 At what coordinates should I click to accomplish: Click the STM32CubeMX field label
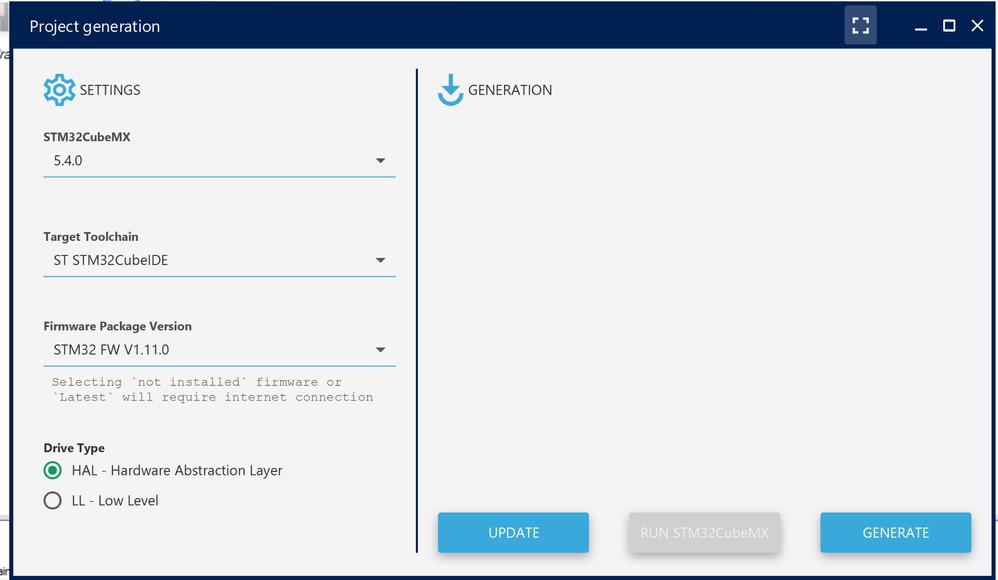coord(87,137)
